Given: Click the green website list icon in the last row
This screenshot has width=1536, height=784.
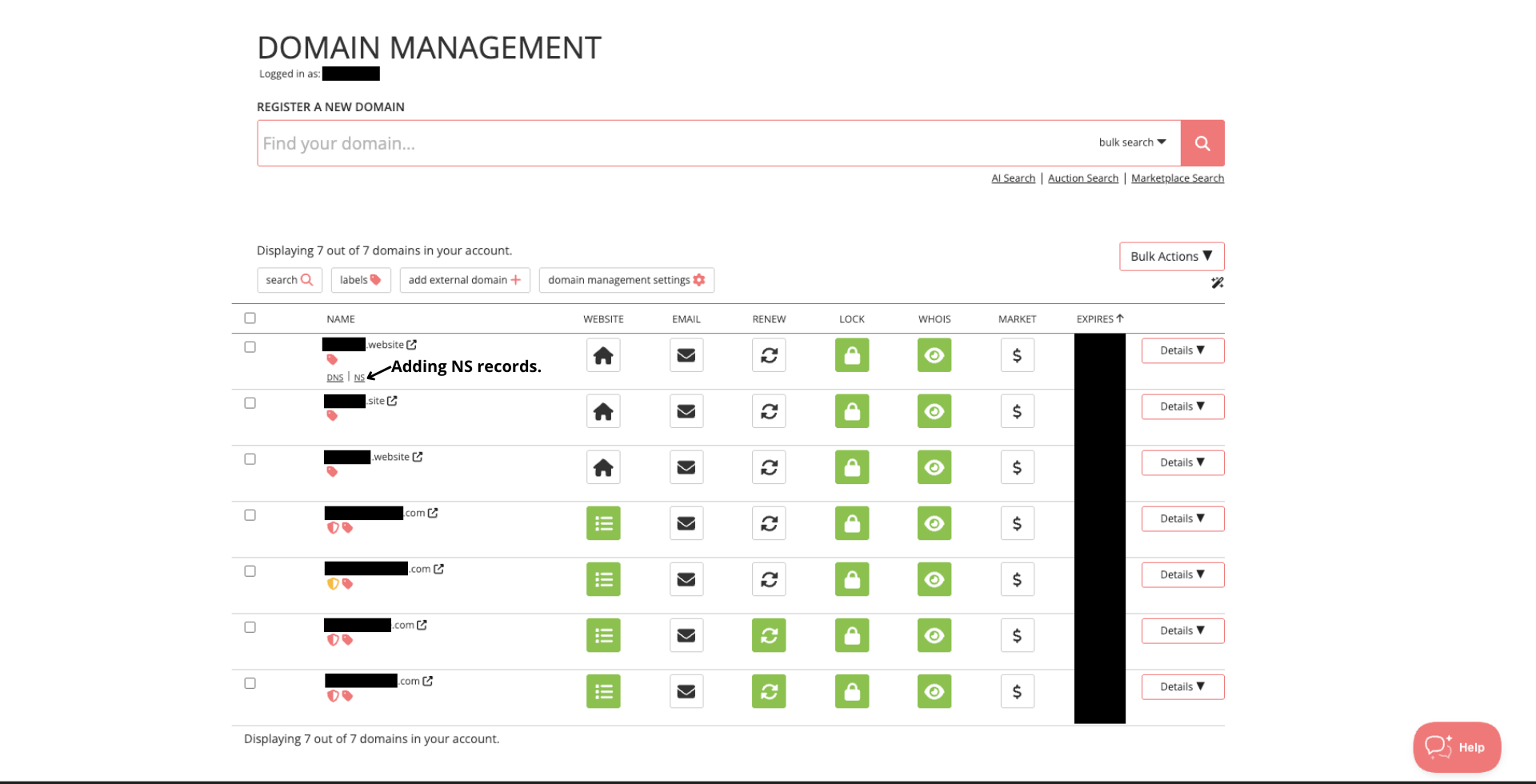Looking at the screenshot, I should (603, 691).
